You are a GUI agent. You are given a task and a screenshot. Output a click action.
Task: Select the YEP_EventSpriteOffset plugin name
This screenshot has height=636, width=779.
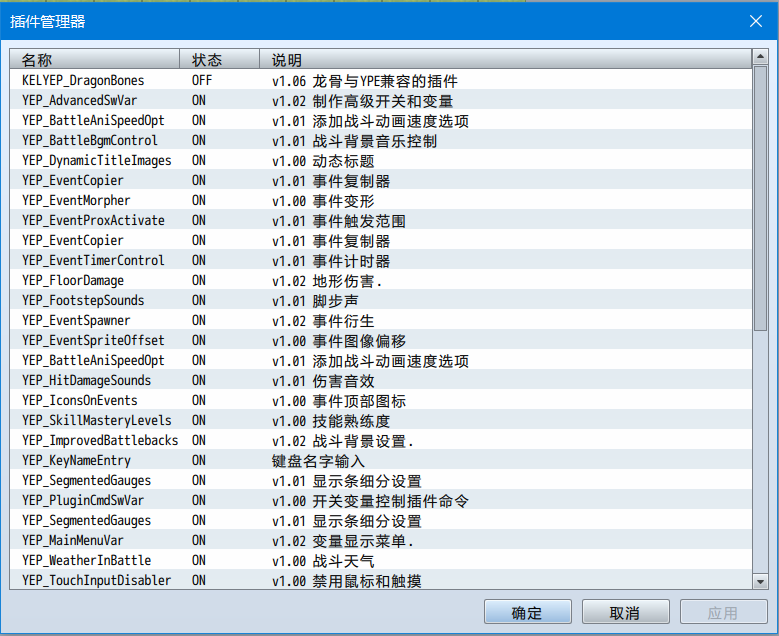[93, 340]
